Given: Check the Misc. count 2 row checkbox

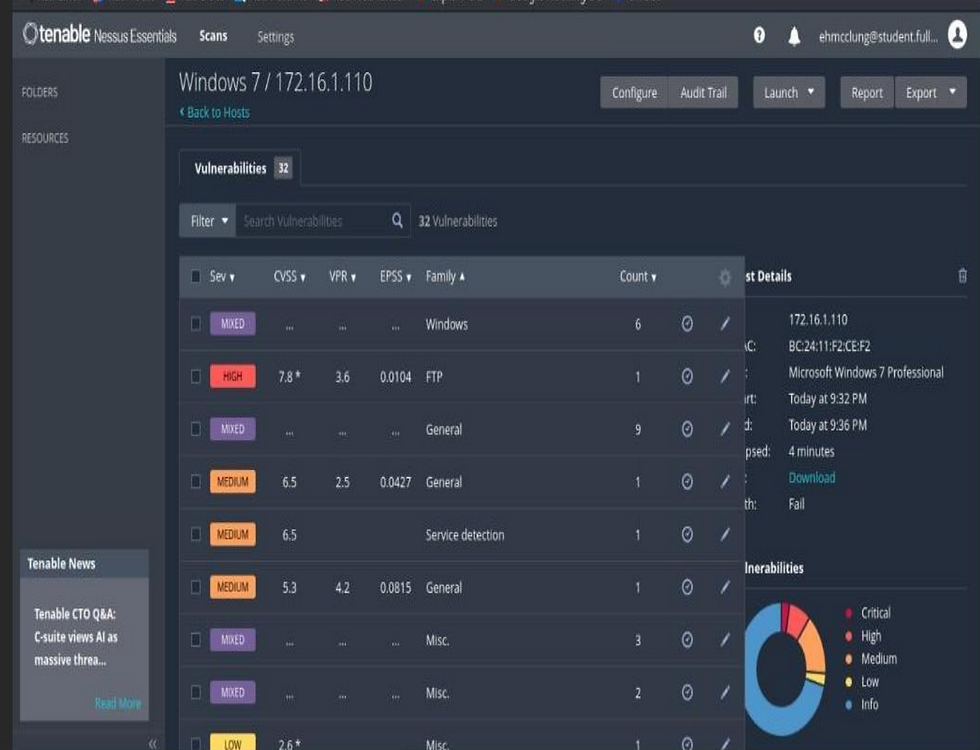Looking at the screenshot, I should pyautogui.click(x=196, y=692).
